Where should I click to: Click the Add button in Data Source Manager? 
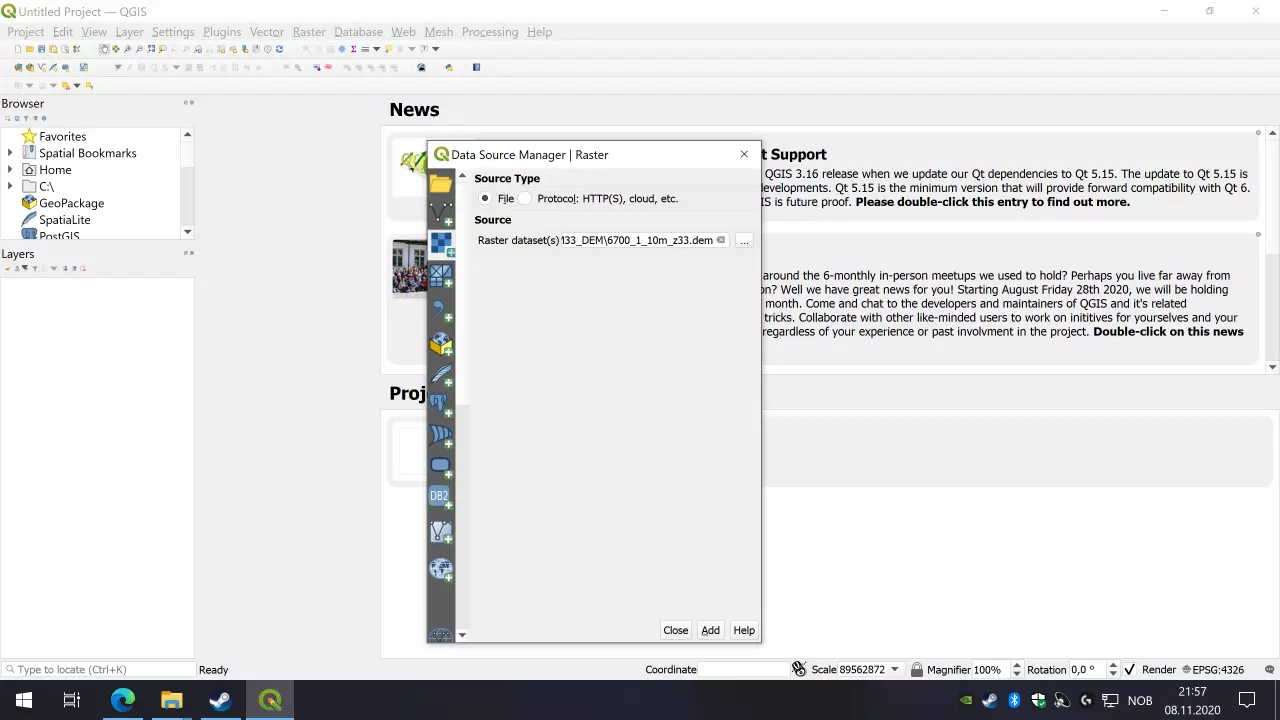coord(710,630)
